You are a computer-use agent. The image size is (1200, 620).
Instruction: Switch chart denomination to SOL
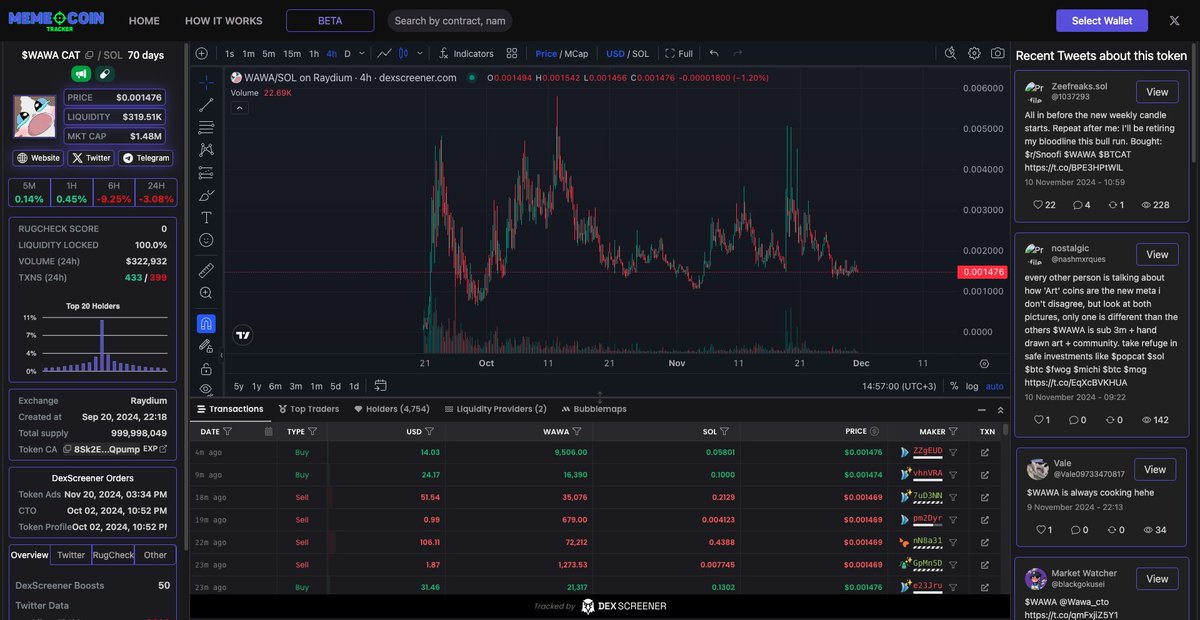(641, 53)
